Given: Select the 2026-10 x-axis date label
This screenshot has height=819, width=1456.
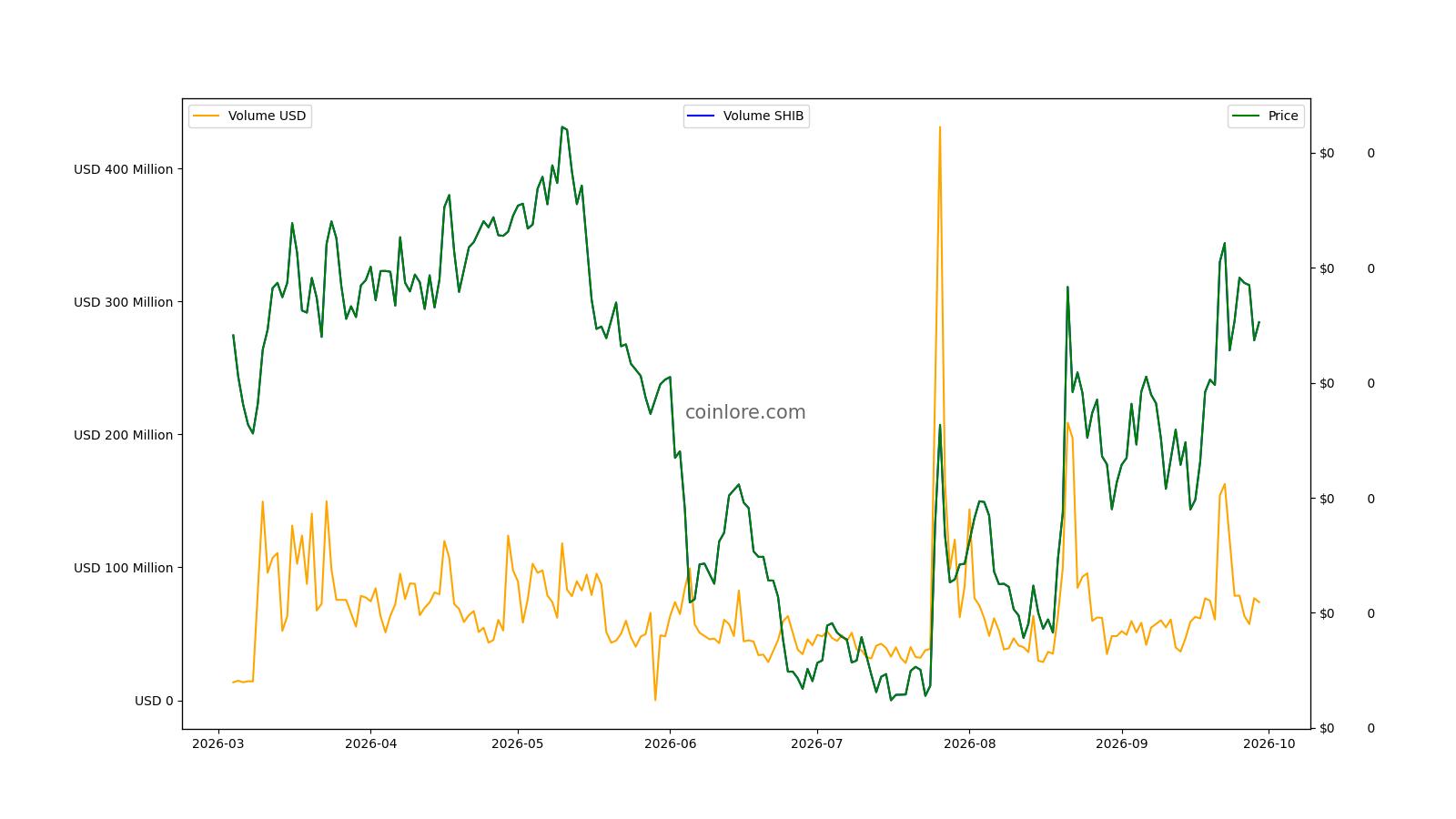Looking at the screenshot, I should click(x=1269, y=743).
